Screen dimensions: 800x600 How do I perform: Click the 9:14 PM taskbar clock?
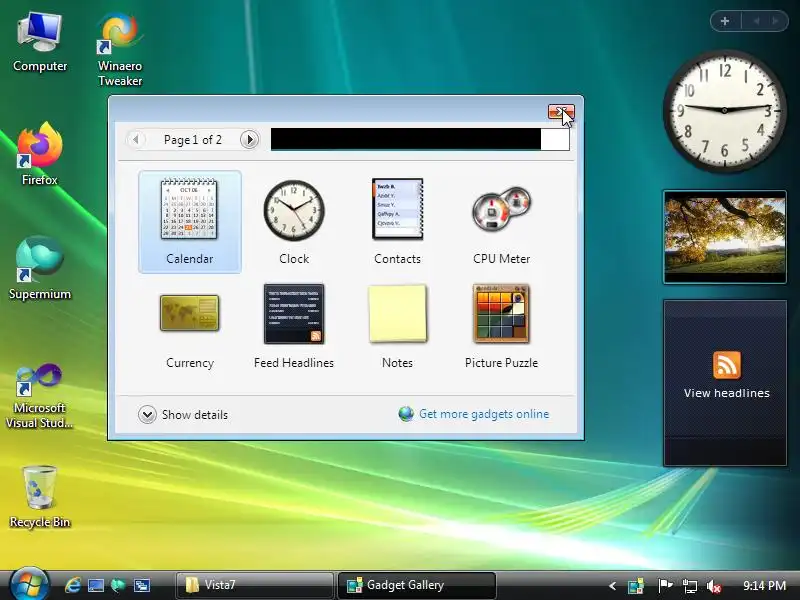(x=764, y=586)
